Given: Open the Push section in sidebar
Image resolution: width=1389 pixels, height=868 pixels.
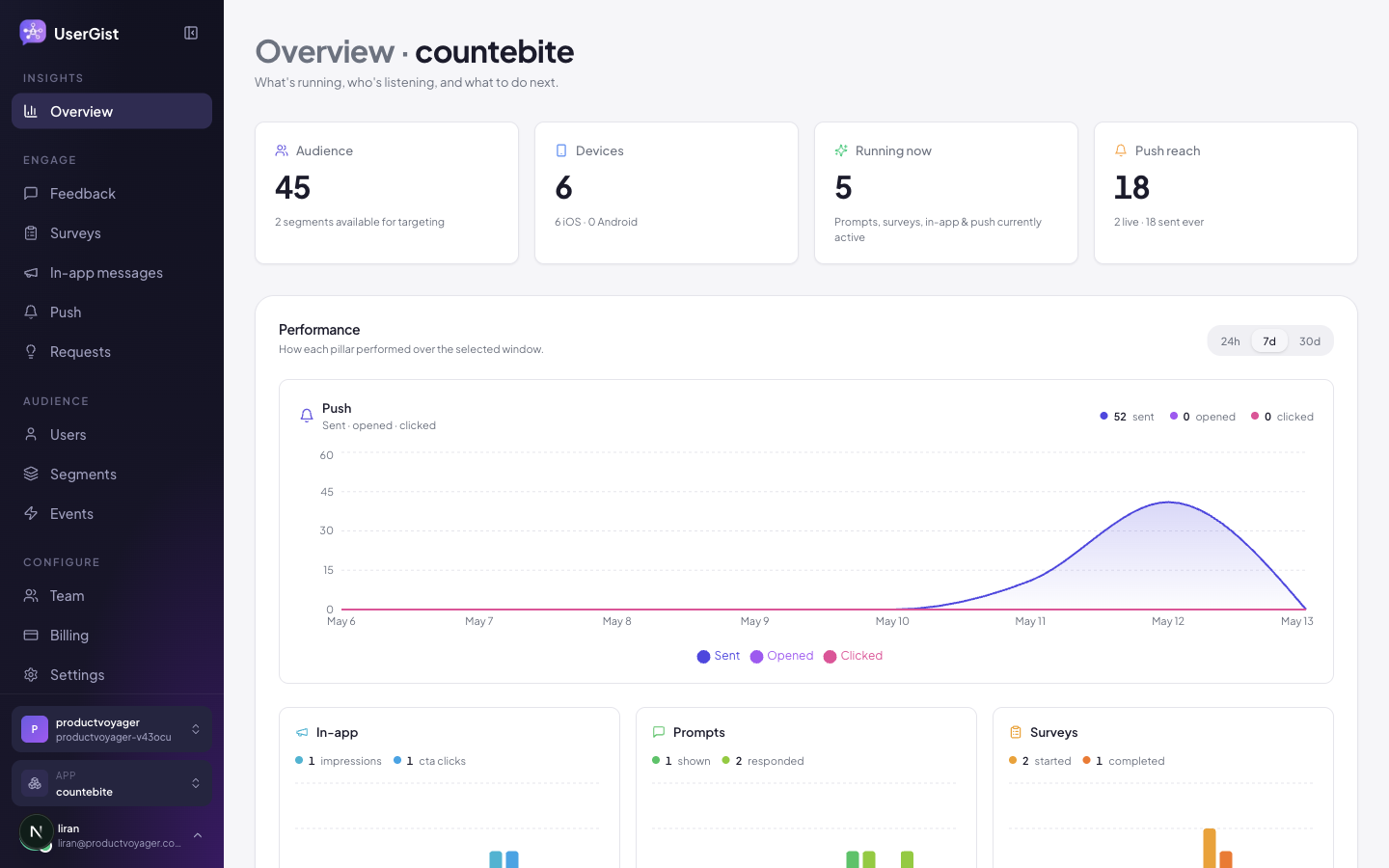Looking at the screenshot, I should pos(112,312).
